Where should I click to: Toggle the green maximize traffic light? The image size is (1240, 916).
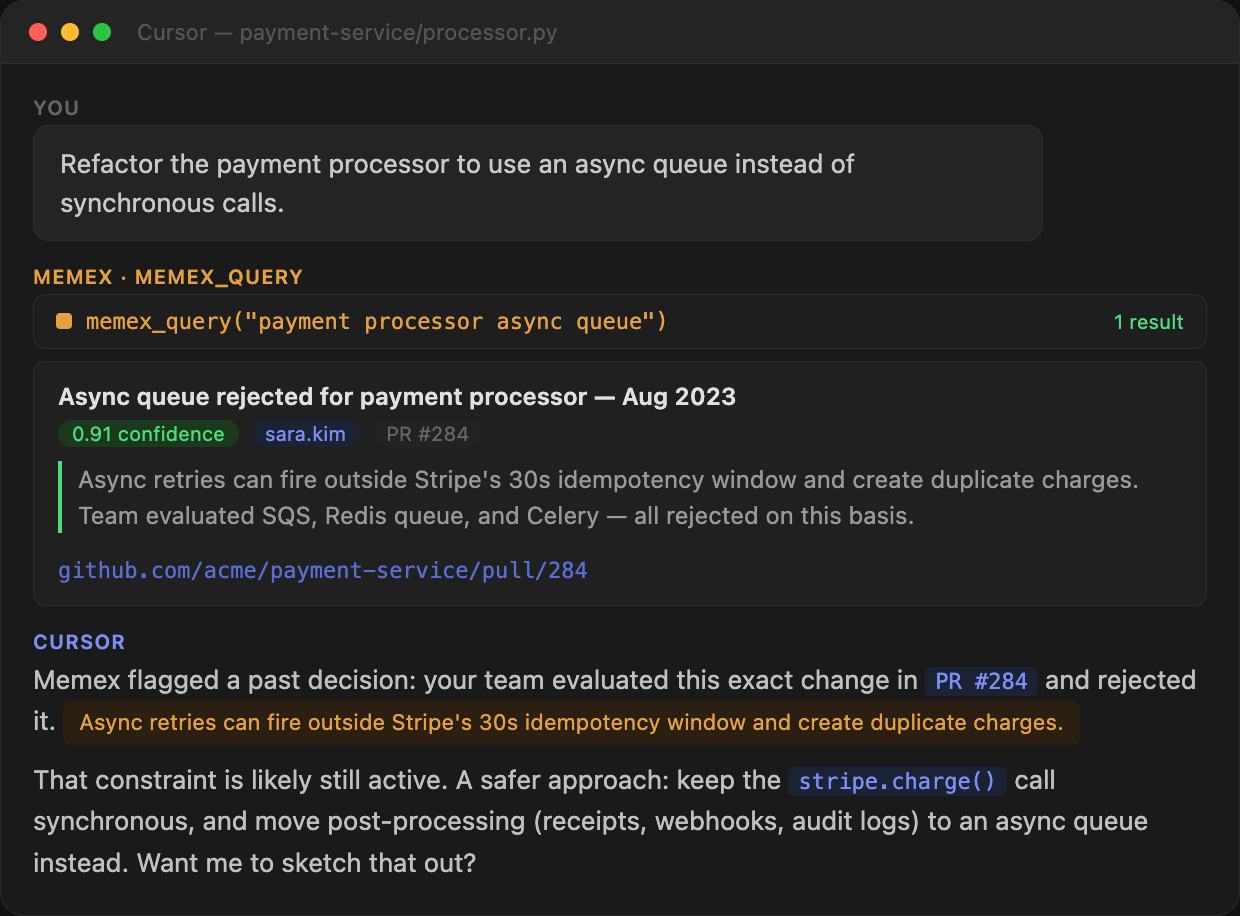point(101,31)
